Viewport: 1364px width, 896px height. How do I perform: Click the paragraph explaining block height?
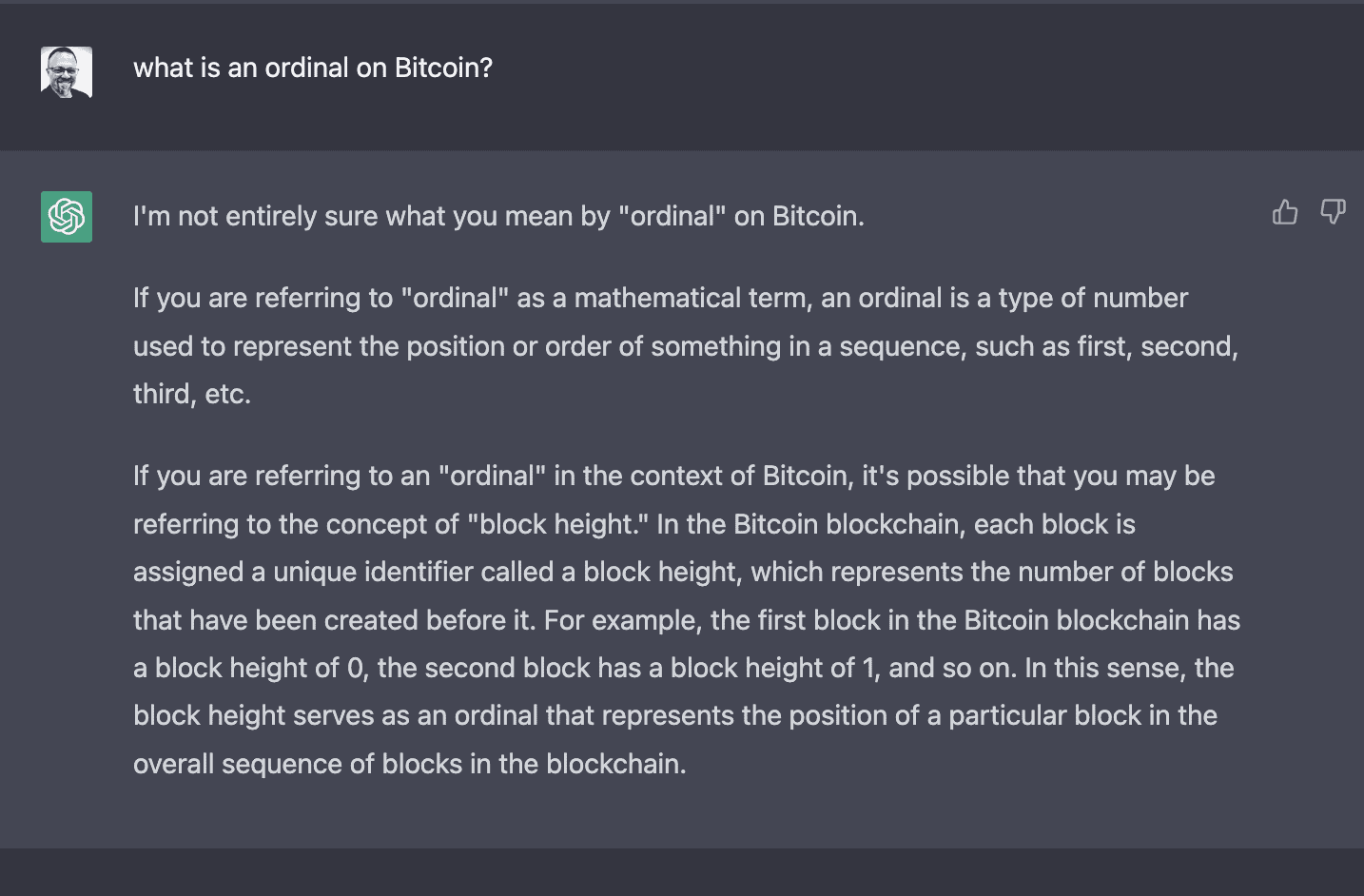click(x=685, y=620)
